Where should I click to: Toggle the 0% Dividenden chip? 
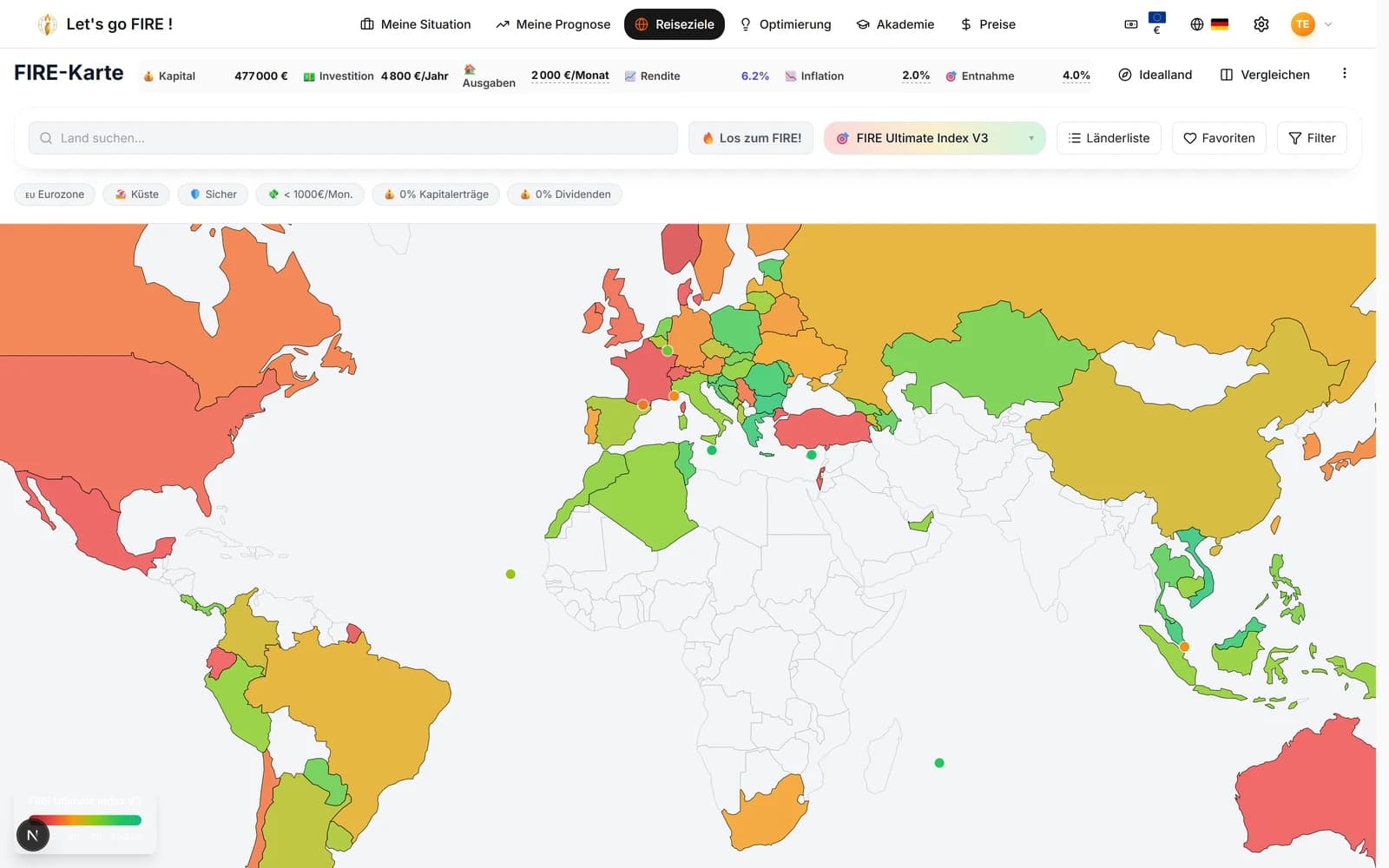[x=565, y=194]
